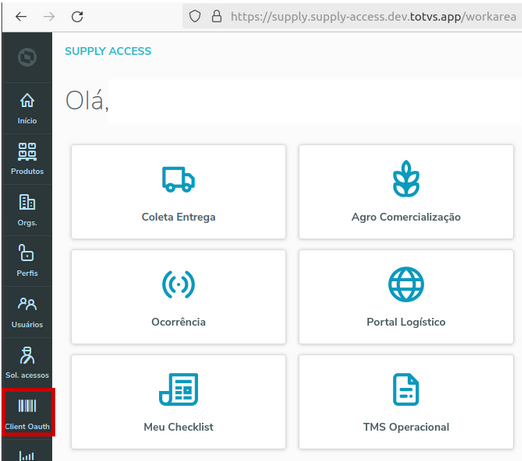Reload the page with the refresh button
The height and width of the screenshot is (461, 522).
point(77,16)
